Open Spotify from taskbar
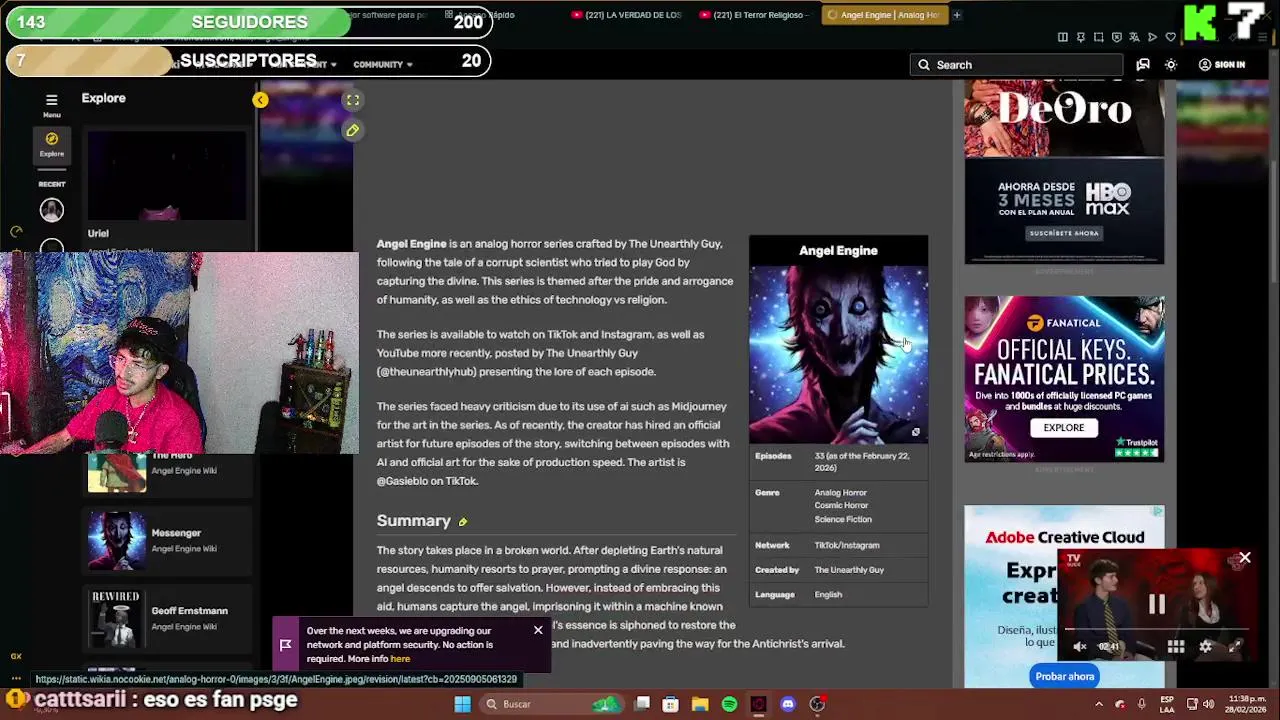Image resolution: width=1280 pixels, height=720 pixels. pos(729,704)
